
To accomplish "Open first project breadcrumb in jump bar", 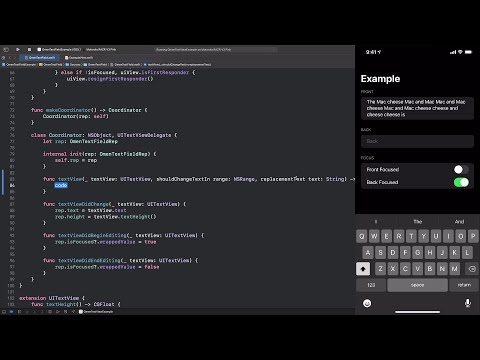I will tap(19, 64).
